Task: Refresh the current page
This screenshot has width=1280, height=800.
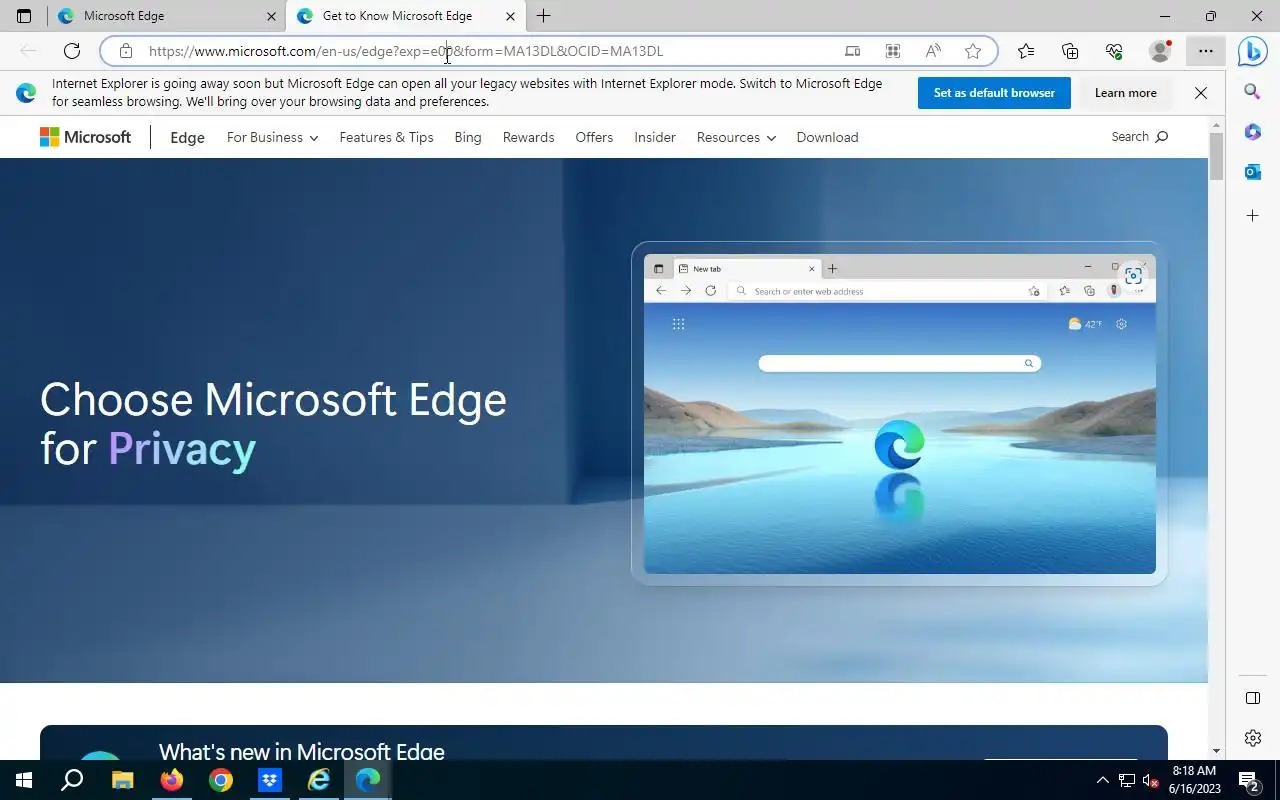Action: (72, 51)
